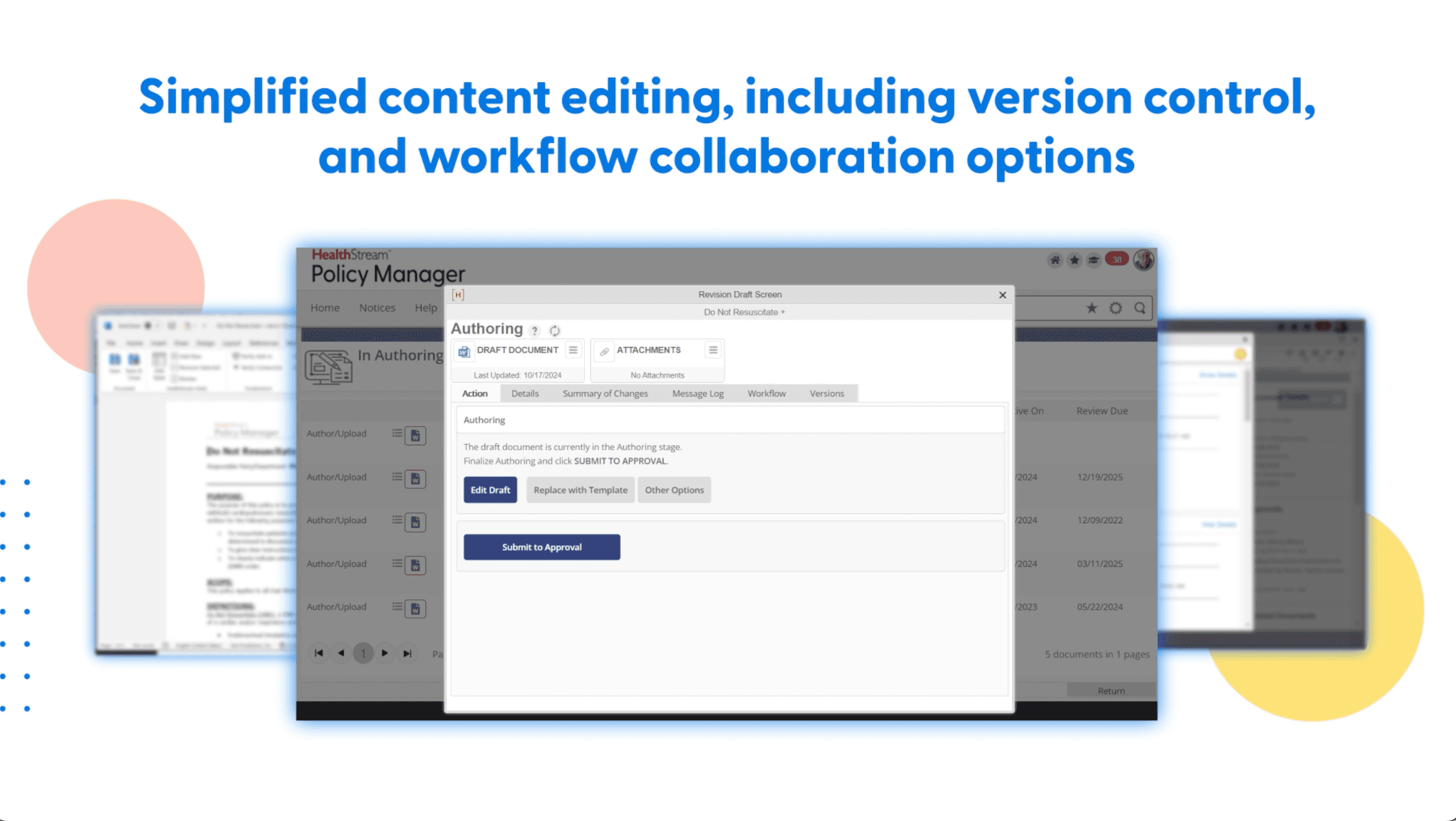This screenshot has height=821, width=1456.
Task: Open the gear settings icon in search bar
Action: point(1116,308)
